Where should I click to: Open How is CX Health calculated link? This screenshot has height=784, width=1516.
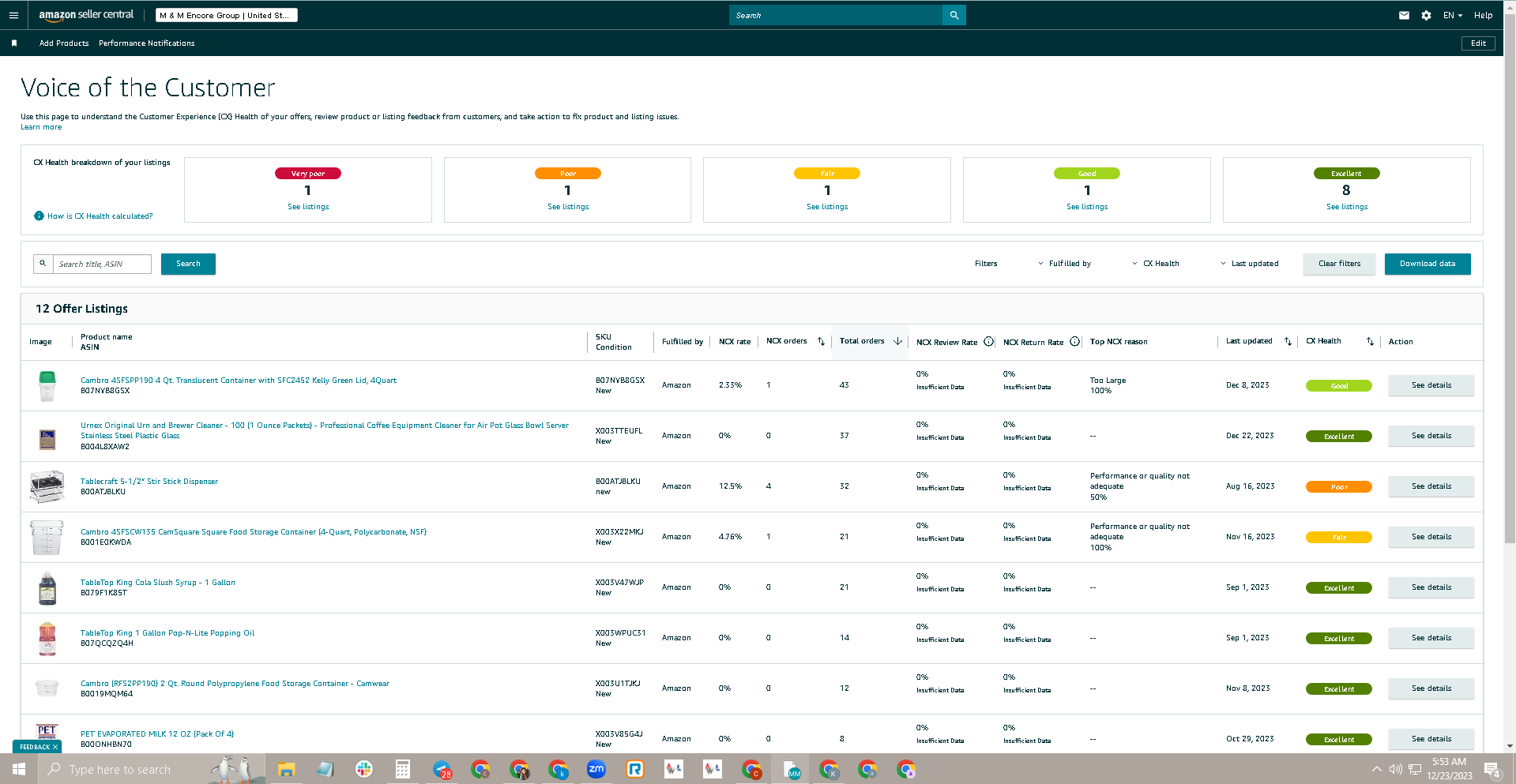100,216
